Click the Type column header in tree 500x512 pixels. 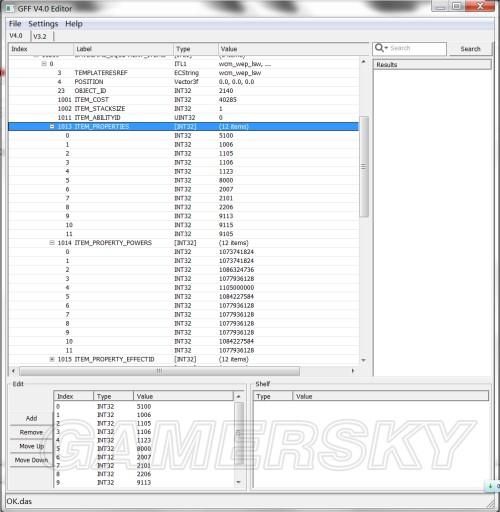196,49
